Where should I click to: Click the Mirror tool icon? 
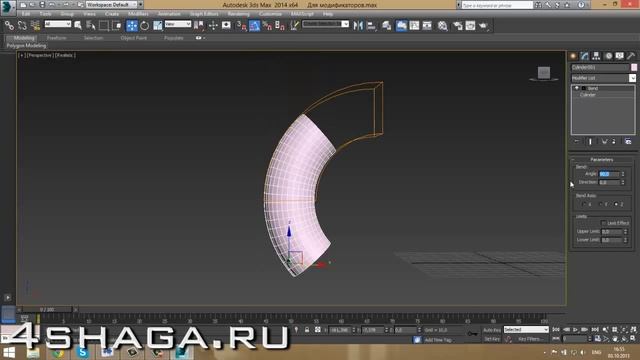(358, 26)
